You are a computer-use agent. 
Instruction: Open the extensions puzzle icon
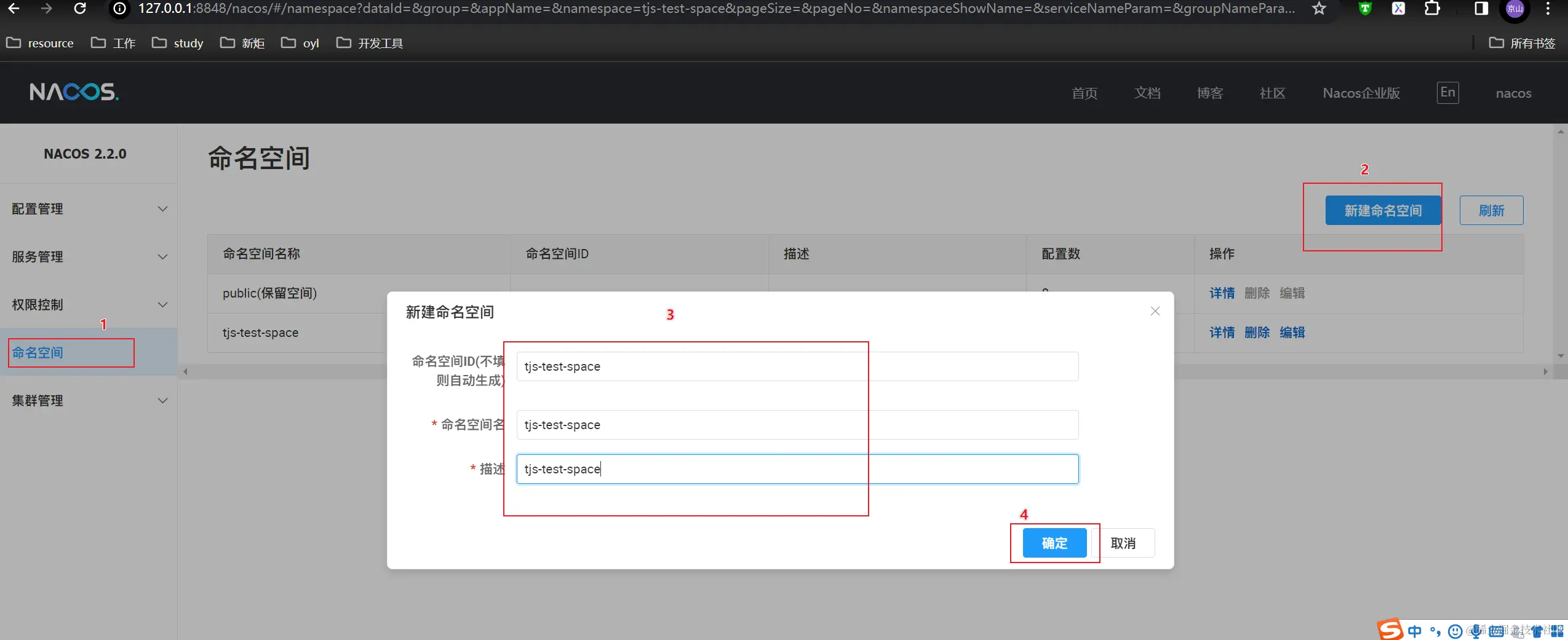[1432, 9]
